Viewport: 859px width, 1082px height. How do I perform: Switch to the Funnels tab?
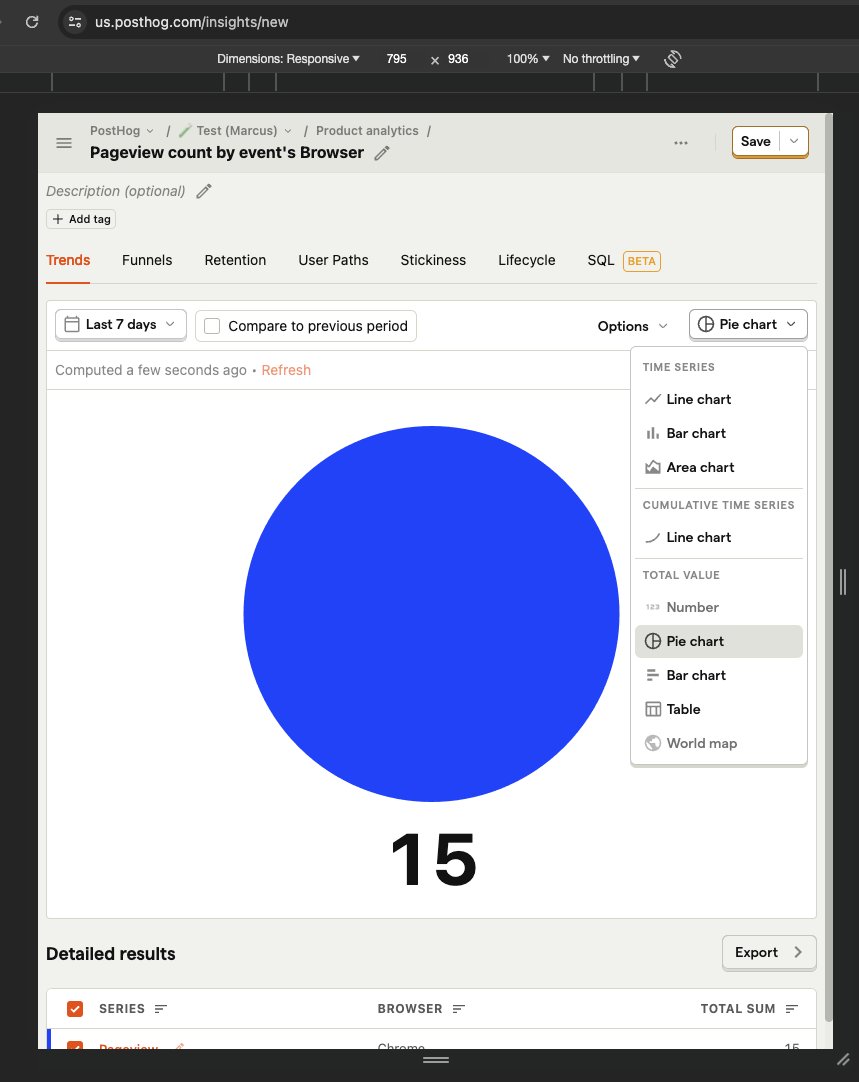tap(147, 260)
